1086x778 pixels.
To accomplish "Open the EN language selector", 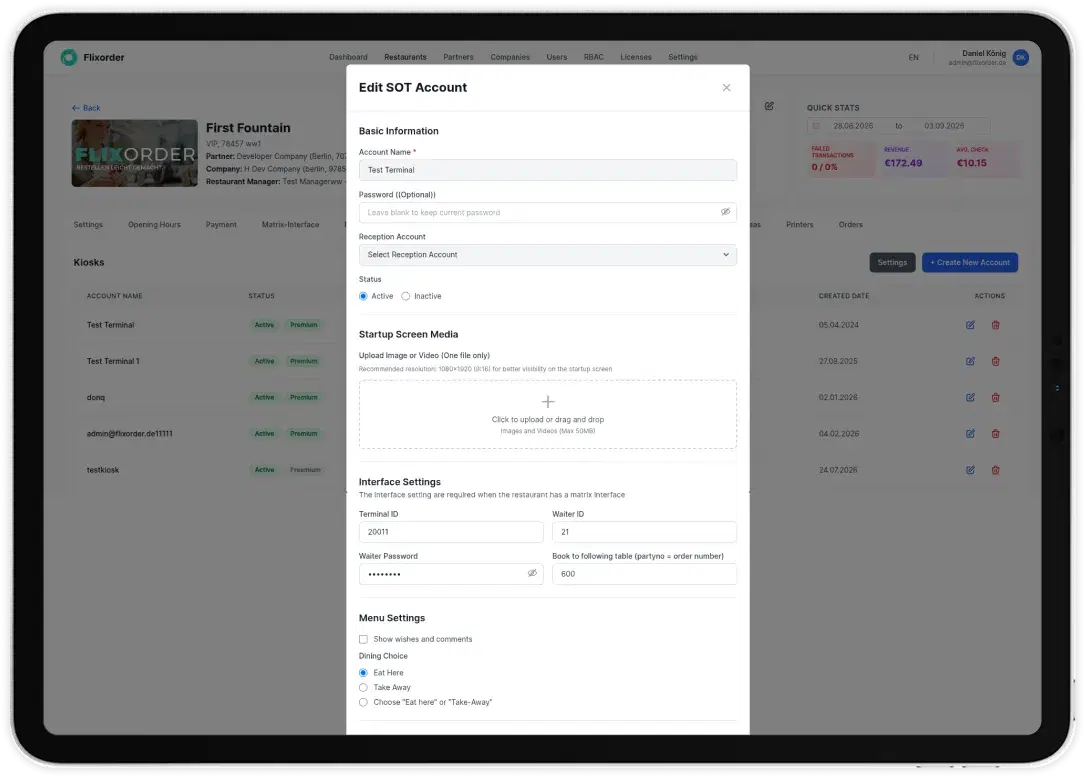I will (x=914, y=58).
